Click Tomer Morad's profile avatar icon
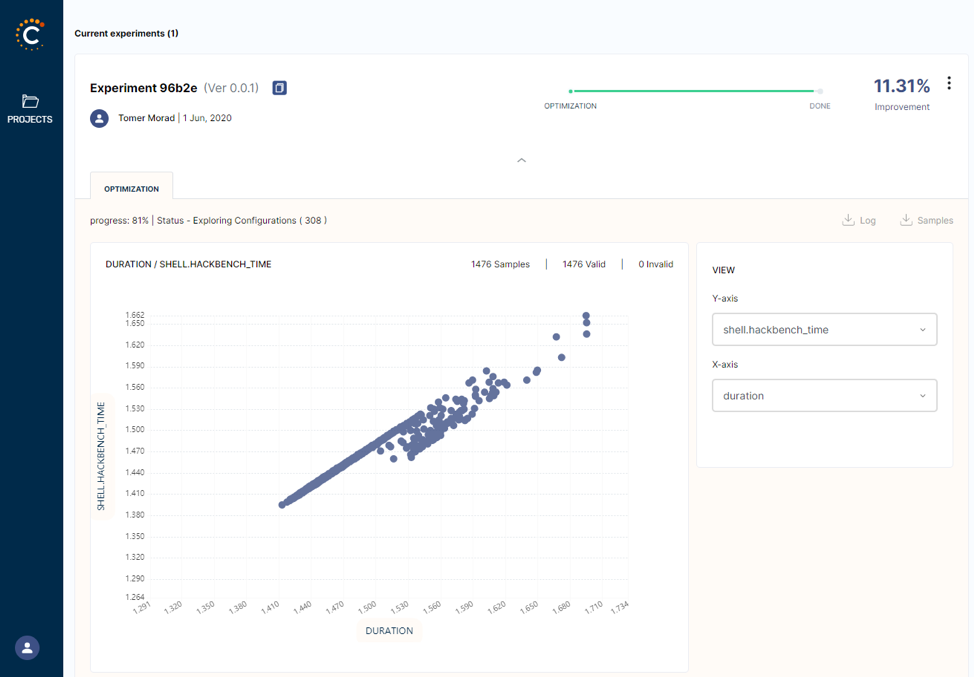974x677 pixels. point(99,118)
